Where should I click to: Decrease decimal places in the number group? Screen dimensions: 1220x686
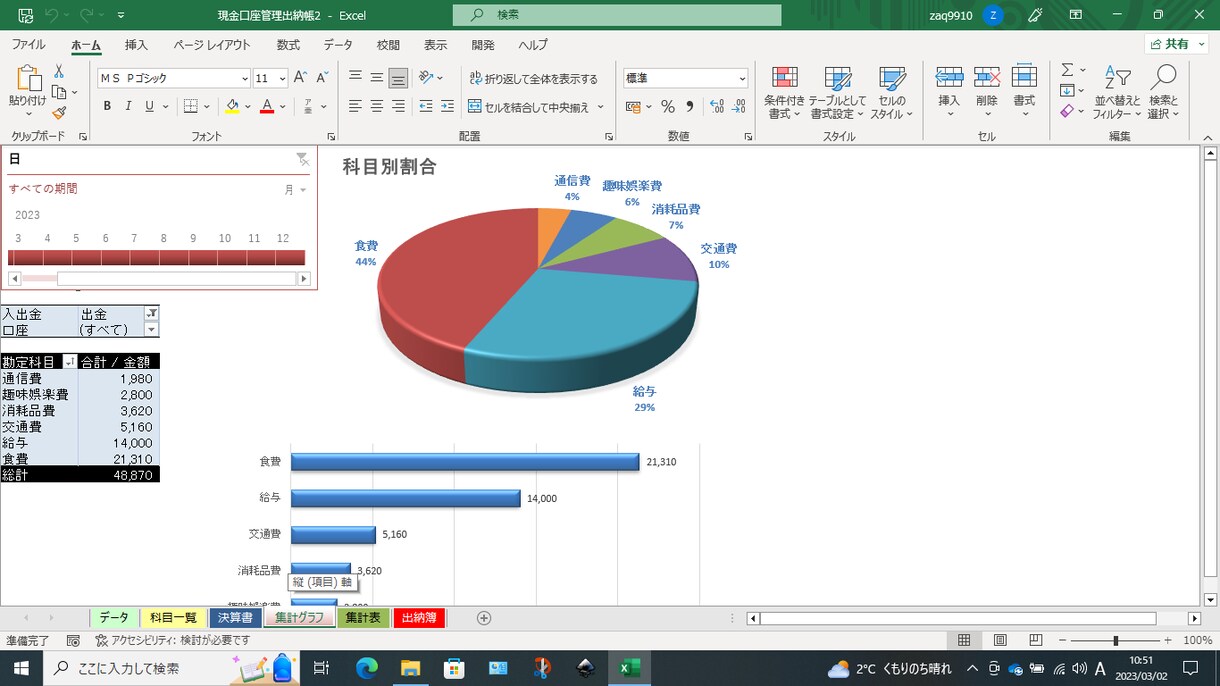click(741, 107)
